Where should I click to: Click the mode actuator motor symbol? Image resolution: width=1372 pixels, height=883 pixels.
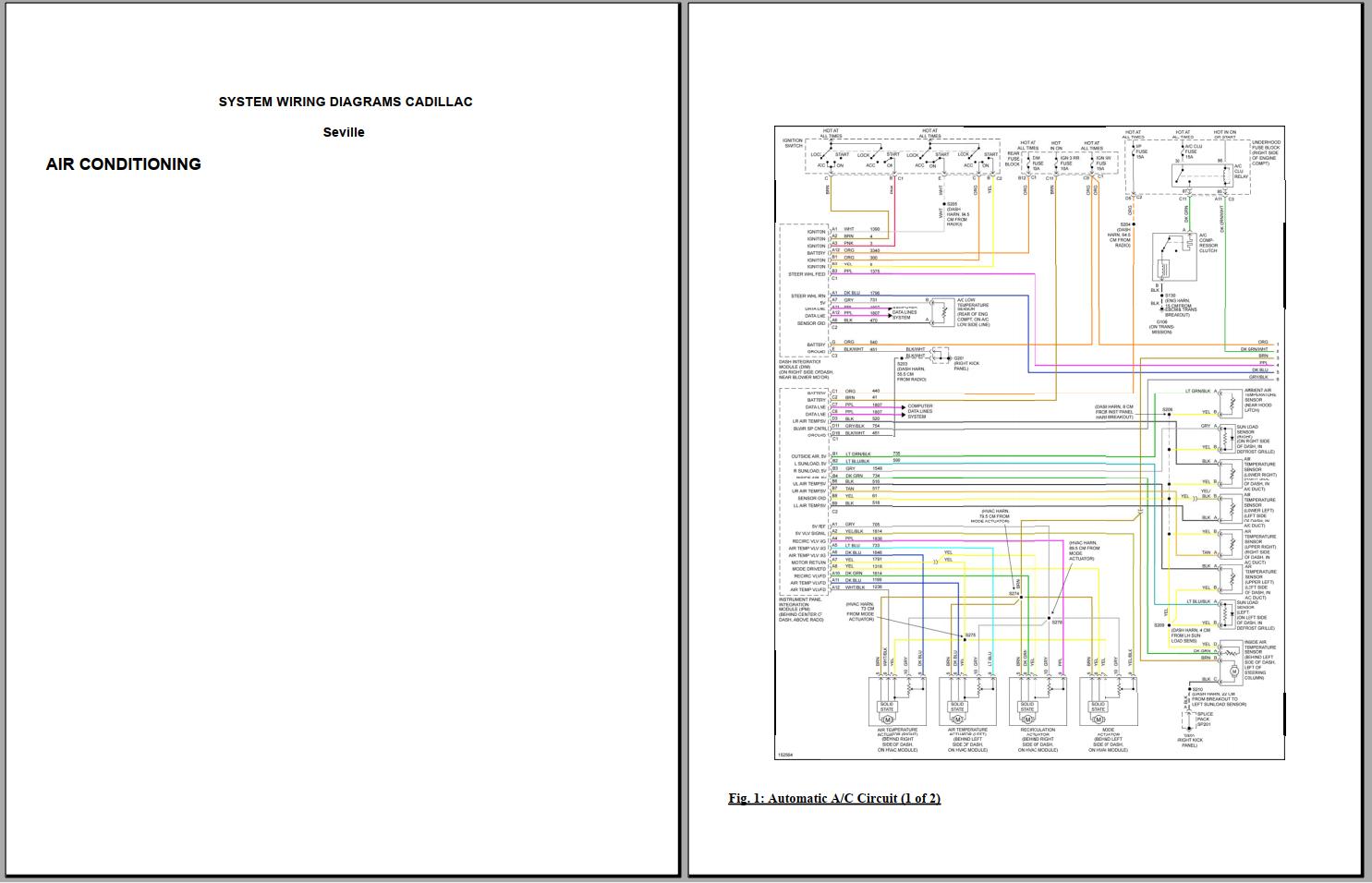[x=1097, y=719]
